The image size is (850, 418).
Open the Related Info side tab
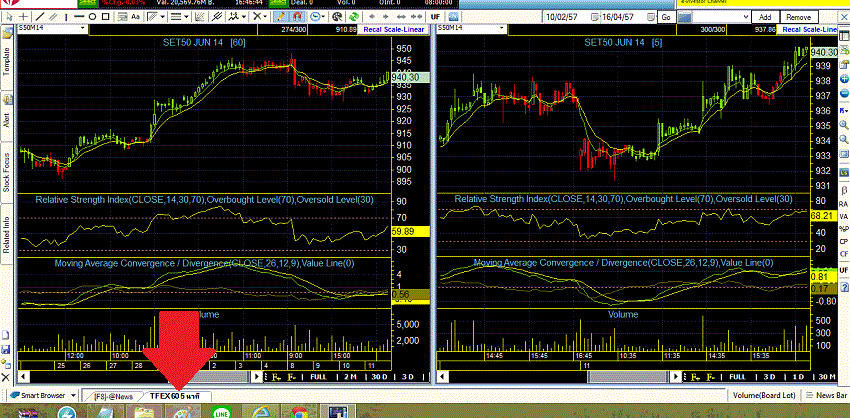pos(7,234)
